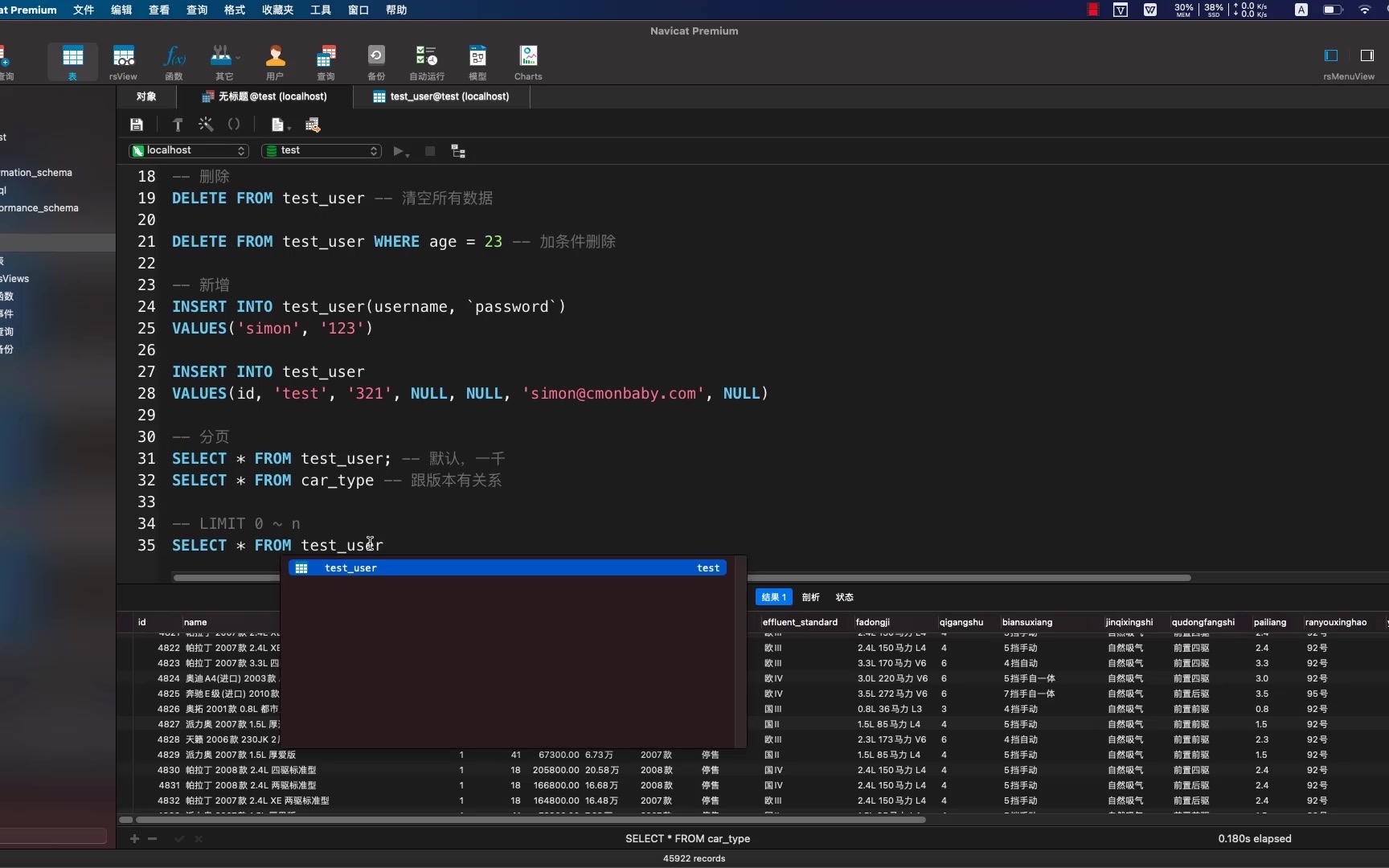Toggle the right sidebar panel view

[x=1366, y=55]
